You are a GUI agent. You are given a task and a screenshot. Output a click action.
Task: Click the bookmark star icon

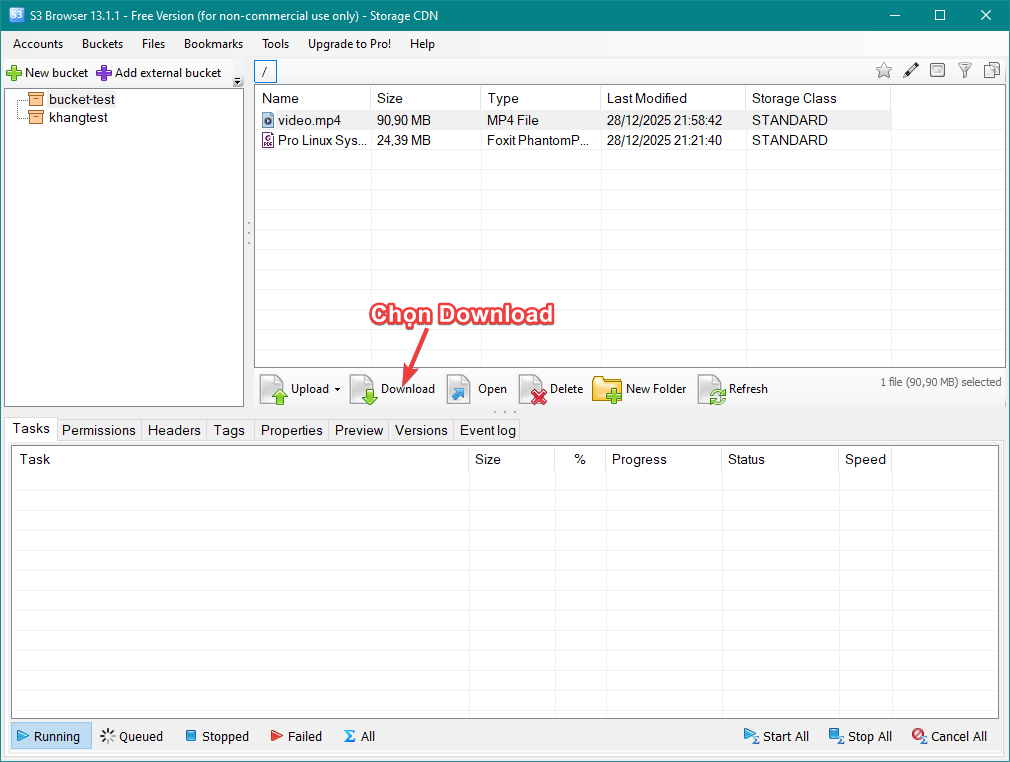pos(884,70)
